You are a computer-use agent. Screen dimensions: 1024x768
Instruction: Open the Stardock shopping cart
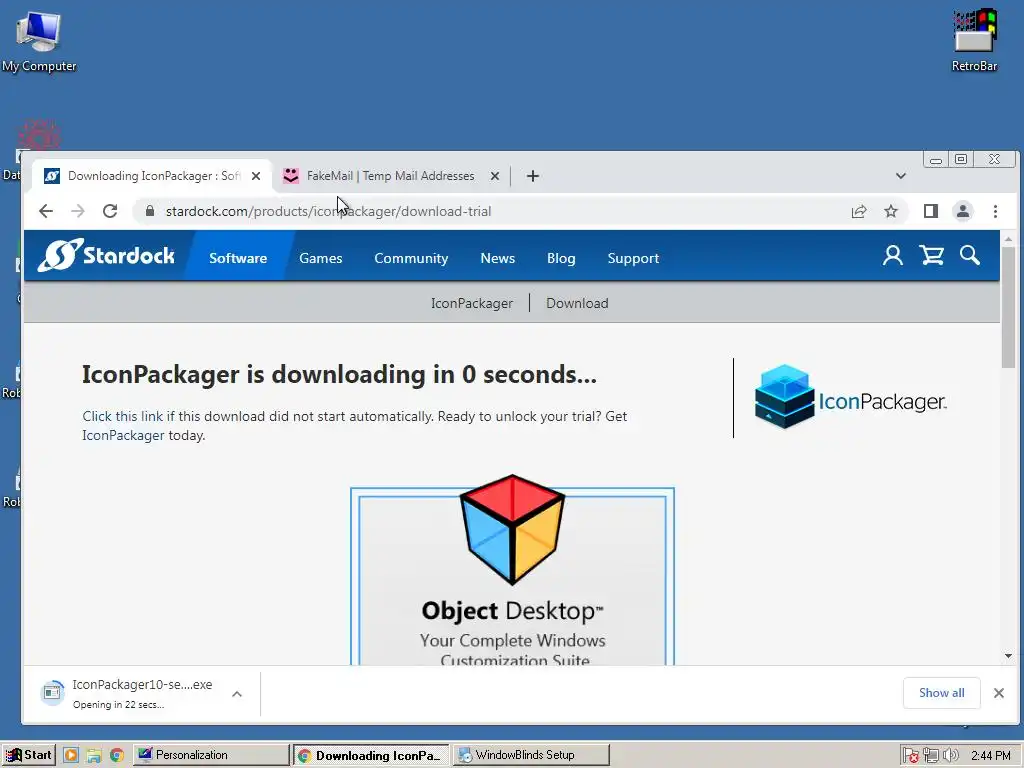click(932, 255)
